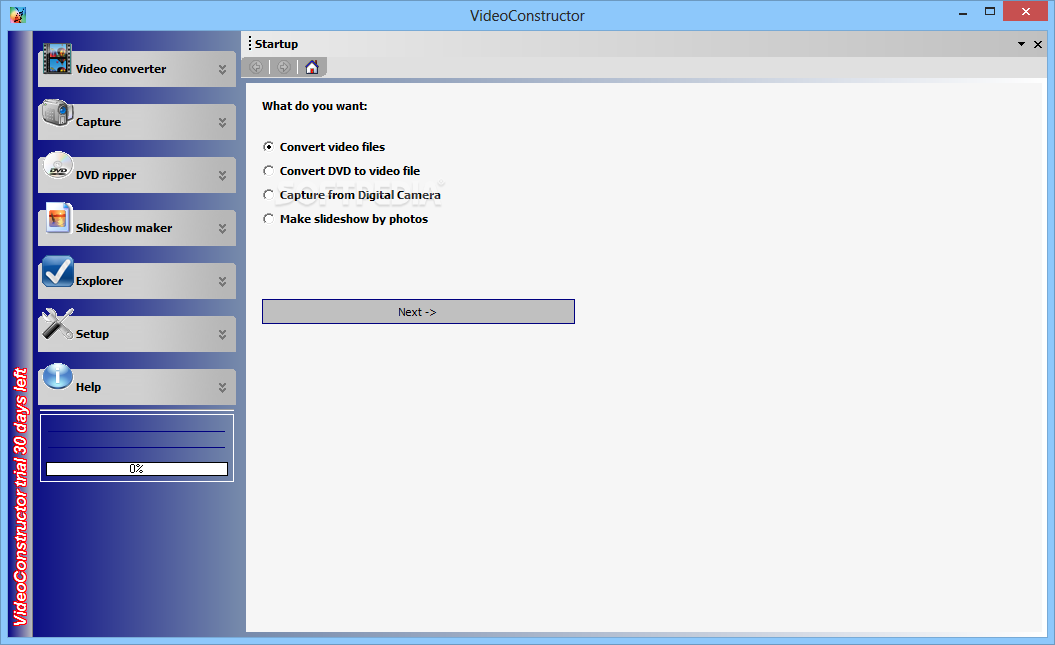Open the Setup menu item
The height and width of the screenshot is (645, 1055).
[x=137, y=334]
